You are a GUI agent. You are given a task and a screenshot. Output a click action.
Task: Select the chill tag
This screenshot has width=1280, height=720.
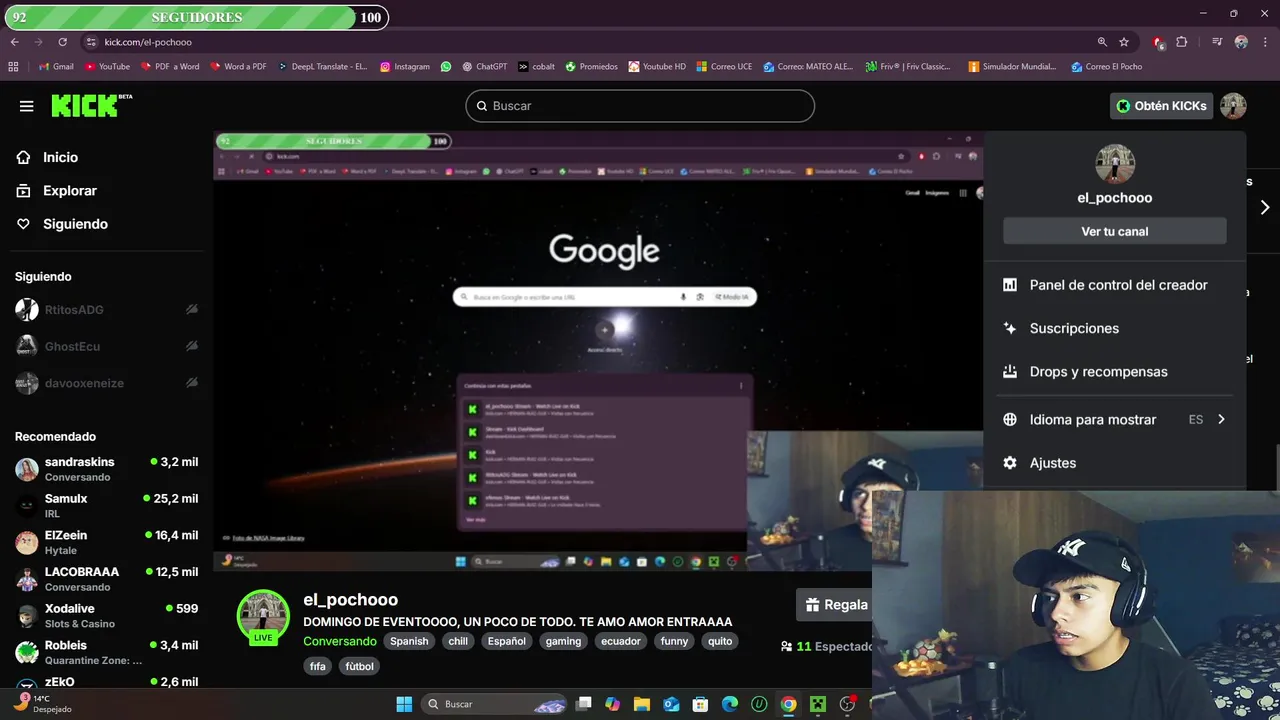(458, 641)
